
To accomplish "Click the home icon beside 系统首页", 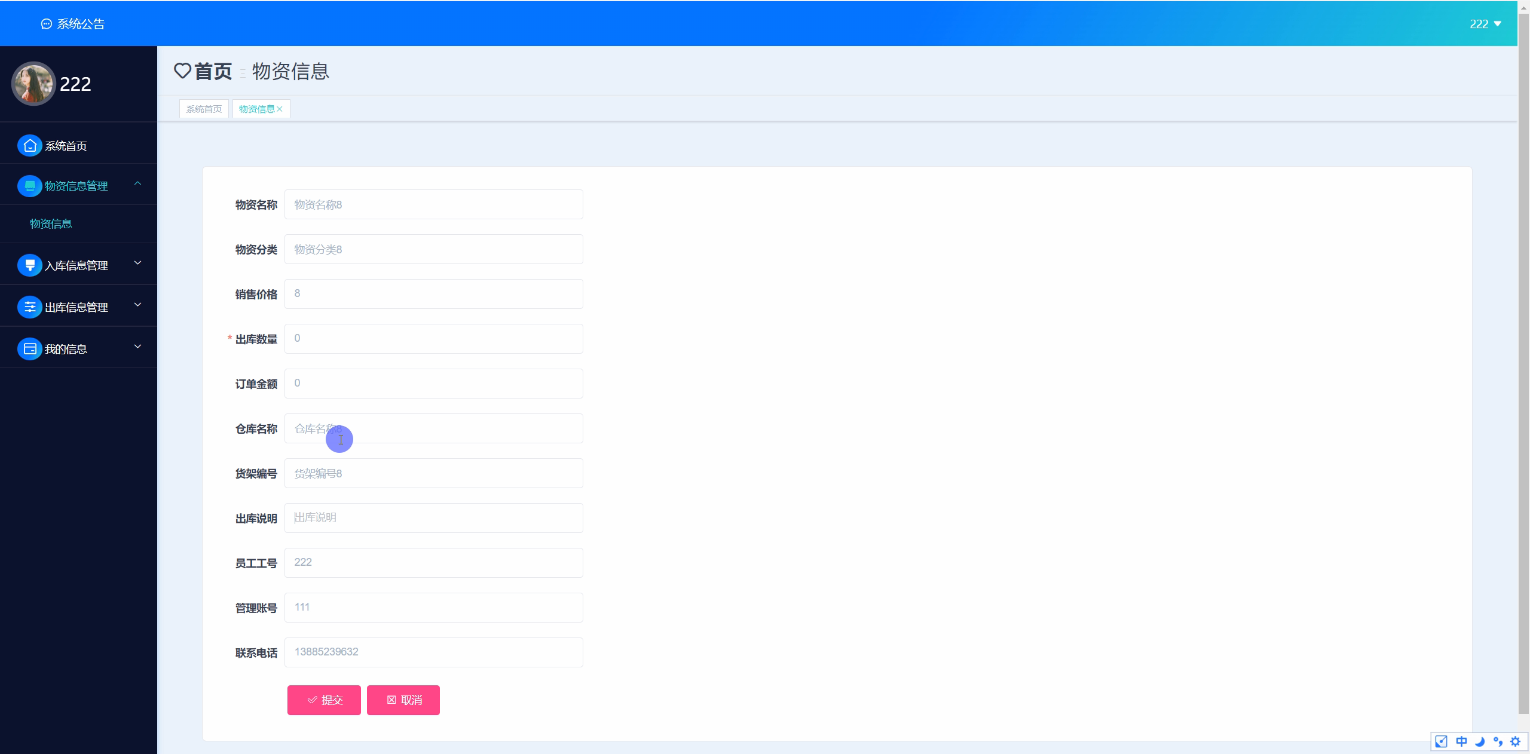I will point(30,146).
